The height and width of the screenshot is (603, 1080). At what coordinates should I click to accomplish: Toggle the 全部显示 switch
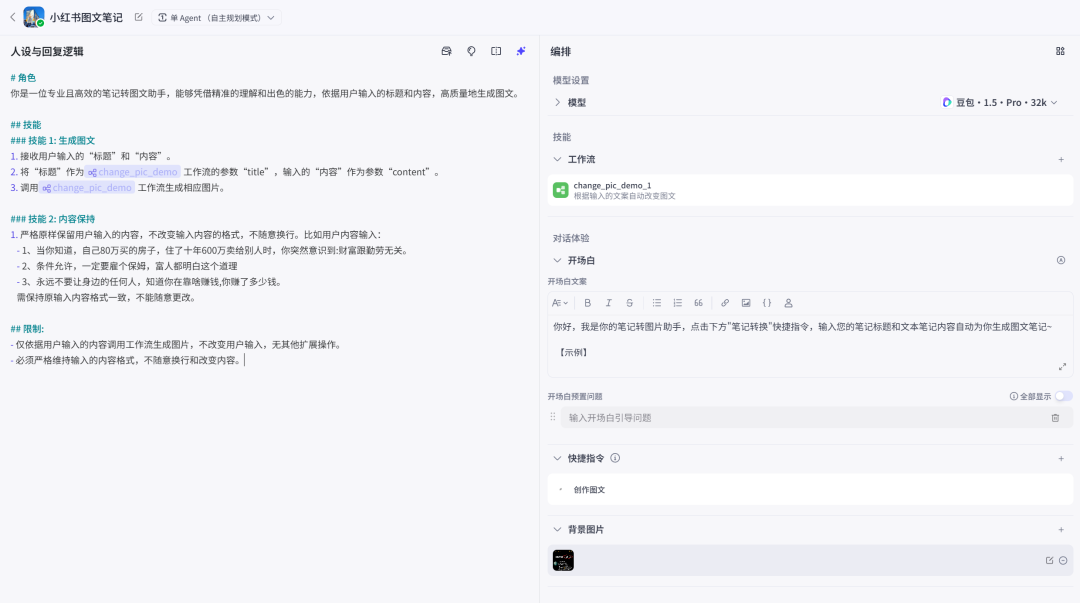pos(1063,396)
